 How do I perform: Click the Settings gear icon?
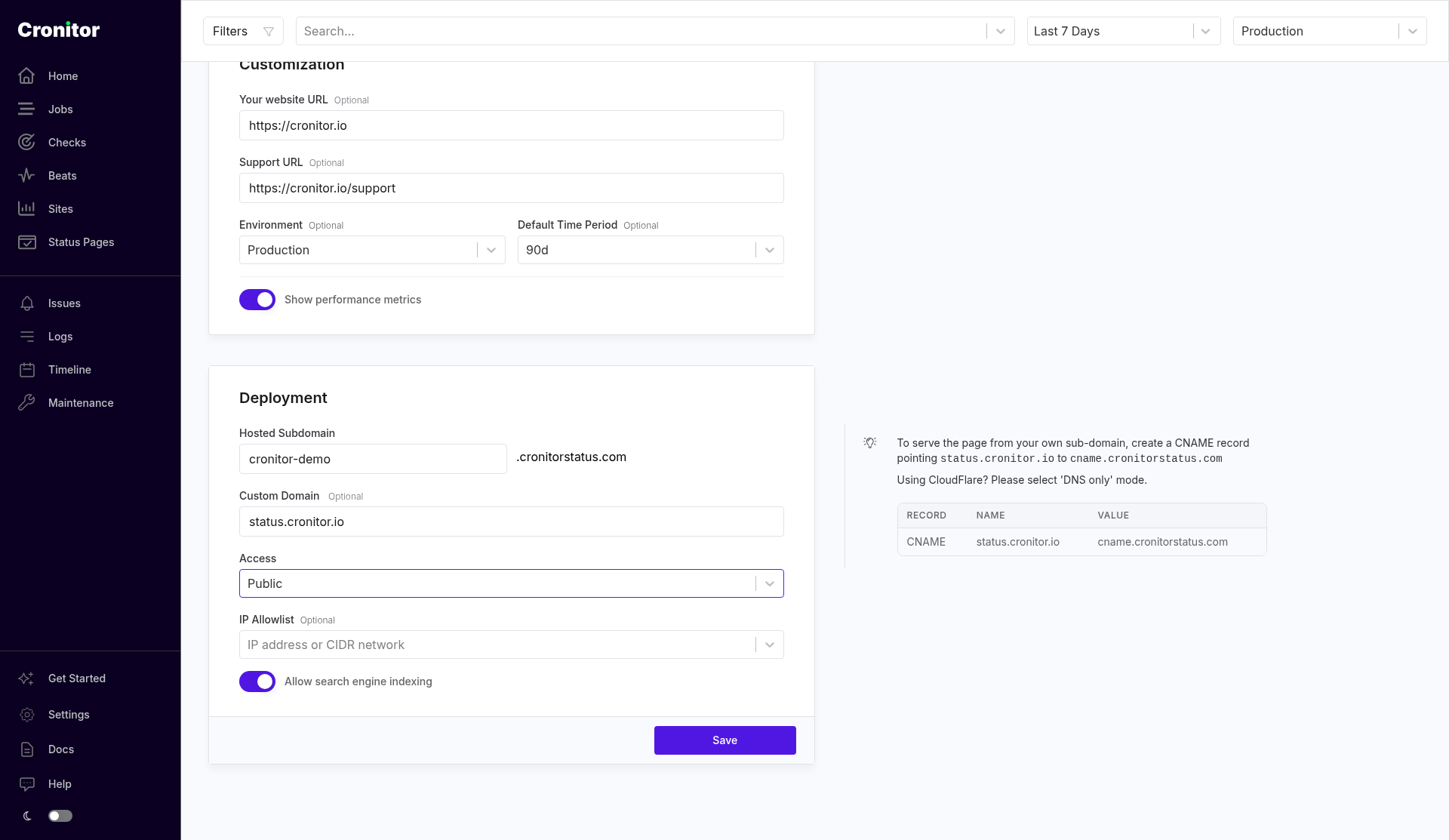26,715
